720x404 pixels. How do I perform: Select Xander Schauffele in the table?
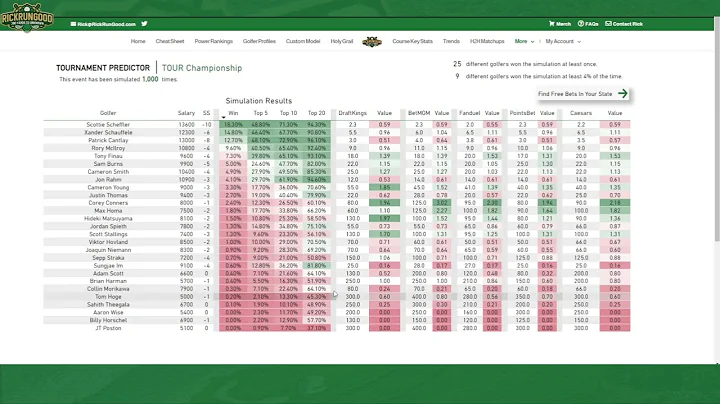(x=108, y=132)
